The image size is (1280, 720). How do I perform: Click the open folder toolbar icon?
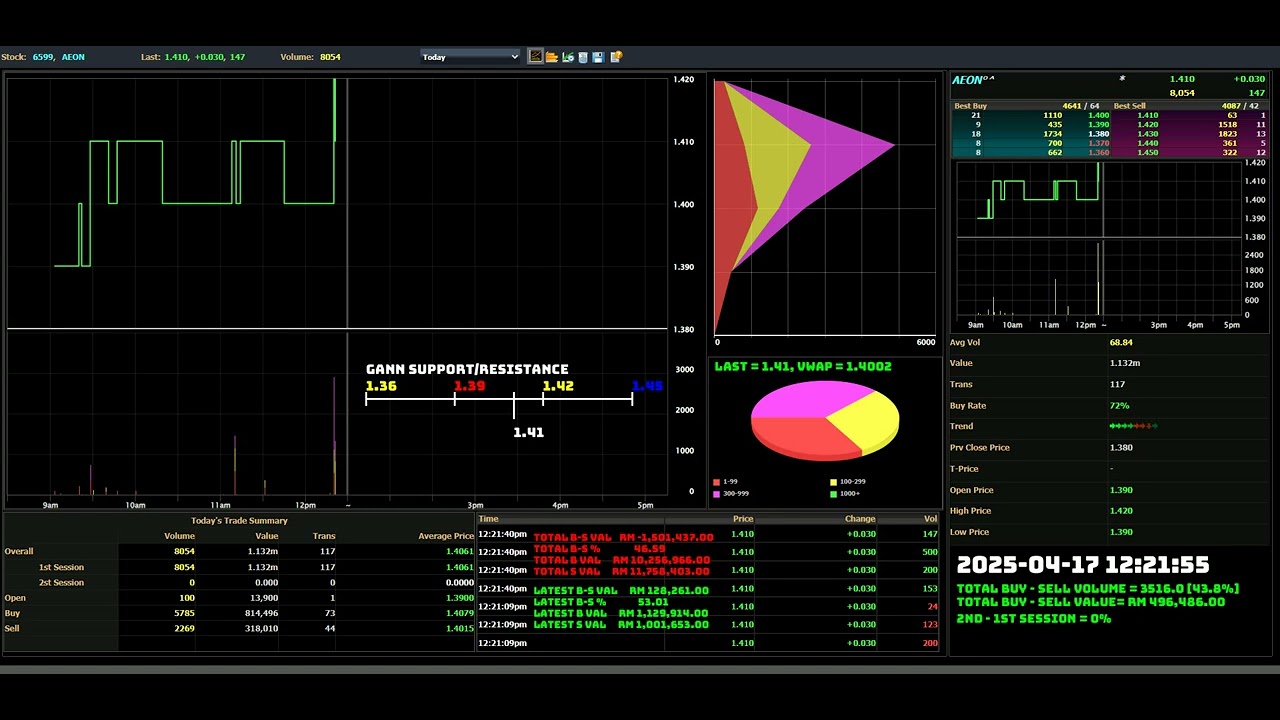[551, 57]
